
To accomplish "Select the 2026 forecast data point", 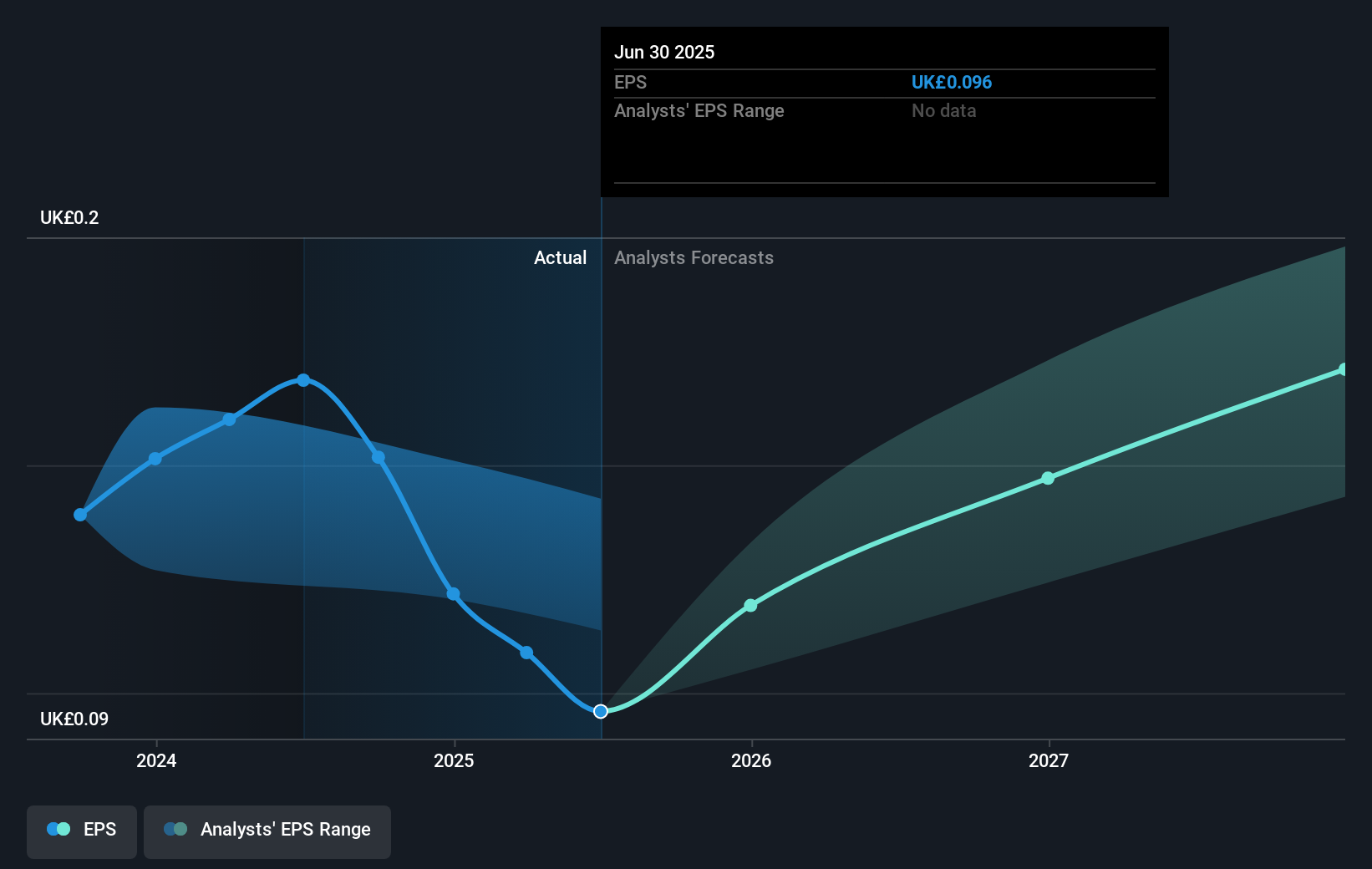I will click(750, 605).
